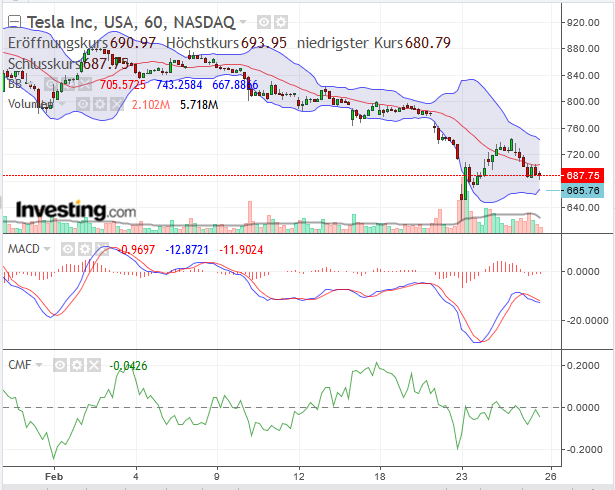Open CMF indicator settings gear

click(77, 365)
